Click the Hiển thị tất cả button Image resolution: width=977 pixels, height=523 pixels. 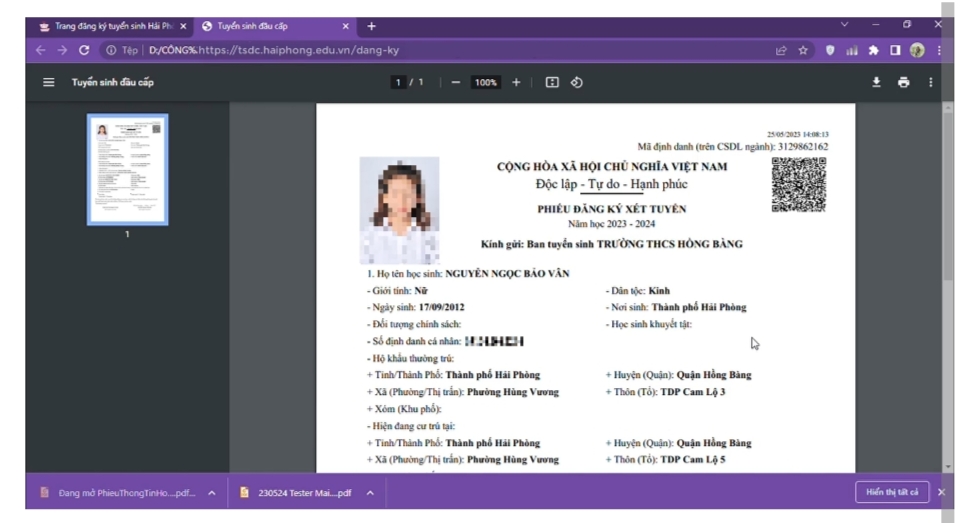point(892,492)
